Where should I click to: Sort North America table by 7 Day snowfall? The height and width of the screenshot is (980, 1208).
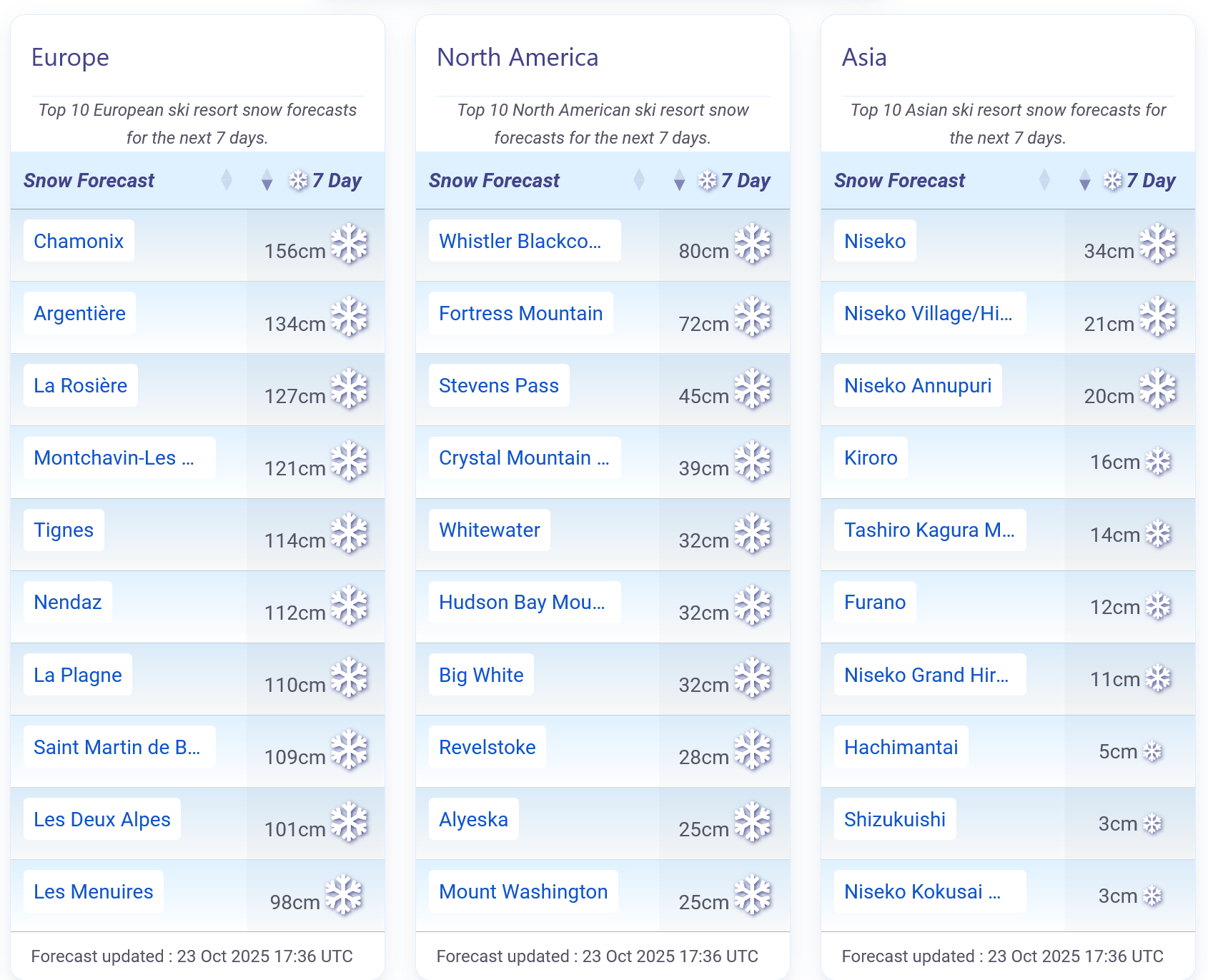point(679,180)
